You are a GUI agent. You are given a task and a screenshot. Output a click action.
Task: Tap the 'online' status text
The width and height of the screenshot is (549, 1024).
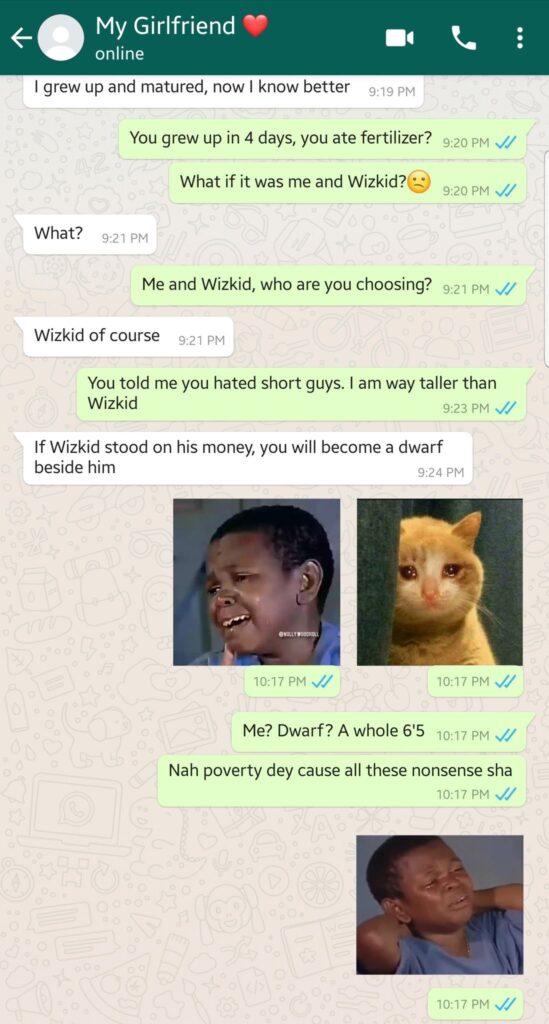pos(119,54)
